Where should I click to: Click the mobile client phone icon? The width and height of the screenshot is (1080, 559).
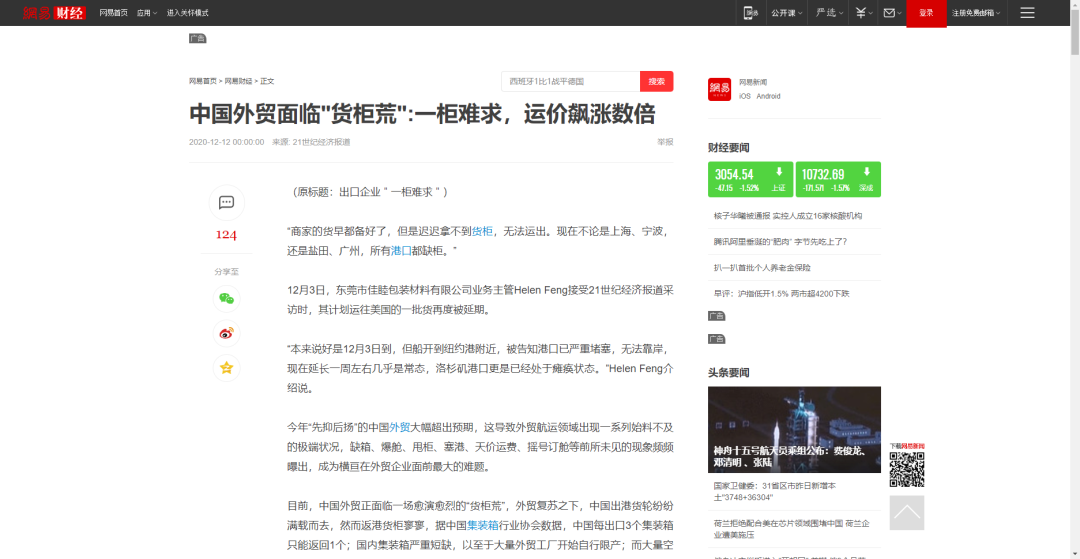[750, 13]
